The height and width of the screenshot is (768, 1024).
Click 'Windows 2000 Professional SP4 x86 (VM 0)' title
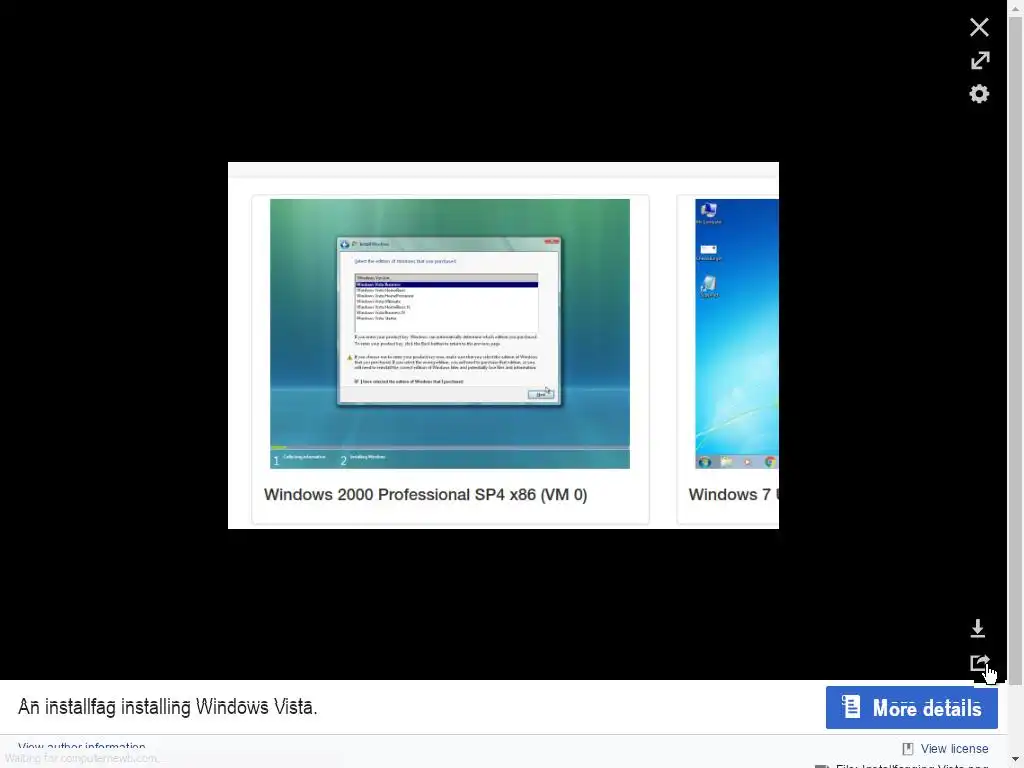point(426,494)
